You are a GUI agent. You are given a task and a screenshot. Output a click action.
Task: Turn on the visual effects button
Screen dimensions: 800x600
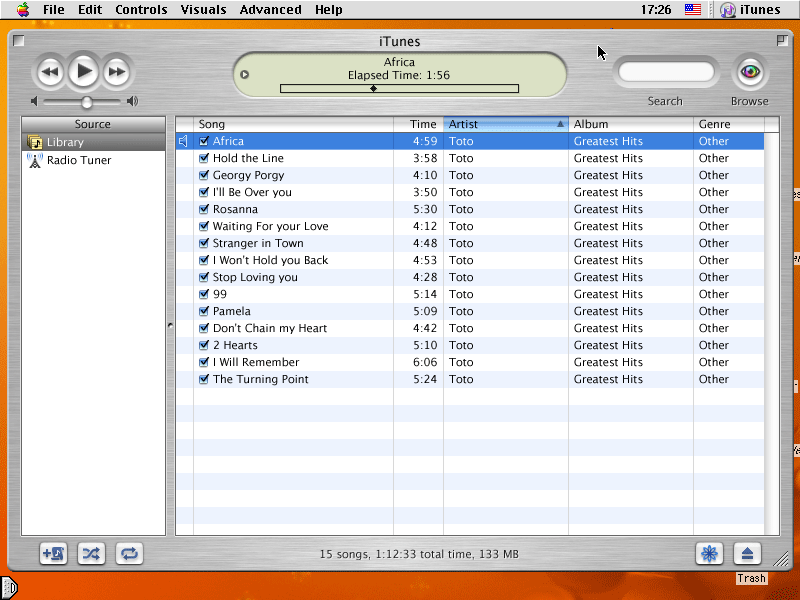point(709,554)
